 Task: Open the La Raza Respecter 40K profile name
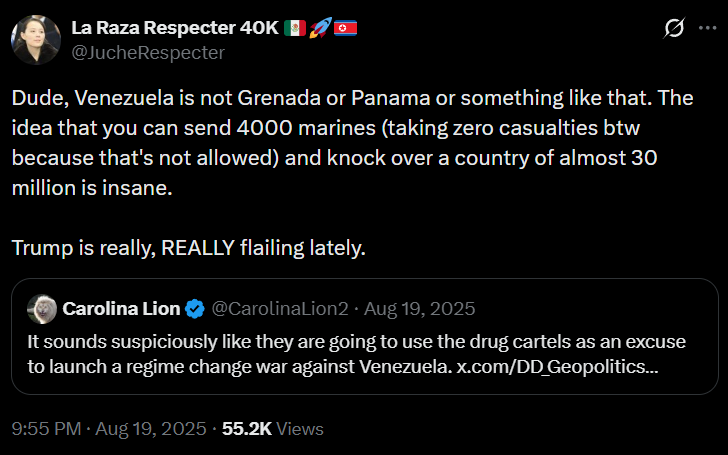coord(175,27)
